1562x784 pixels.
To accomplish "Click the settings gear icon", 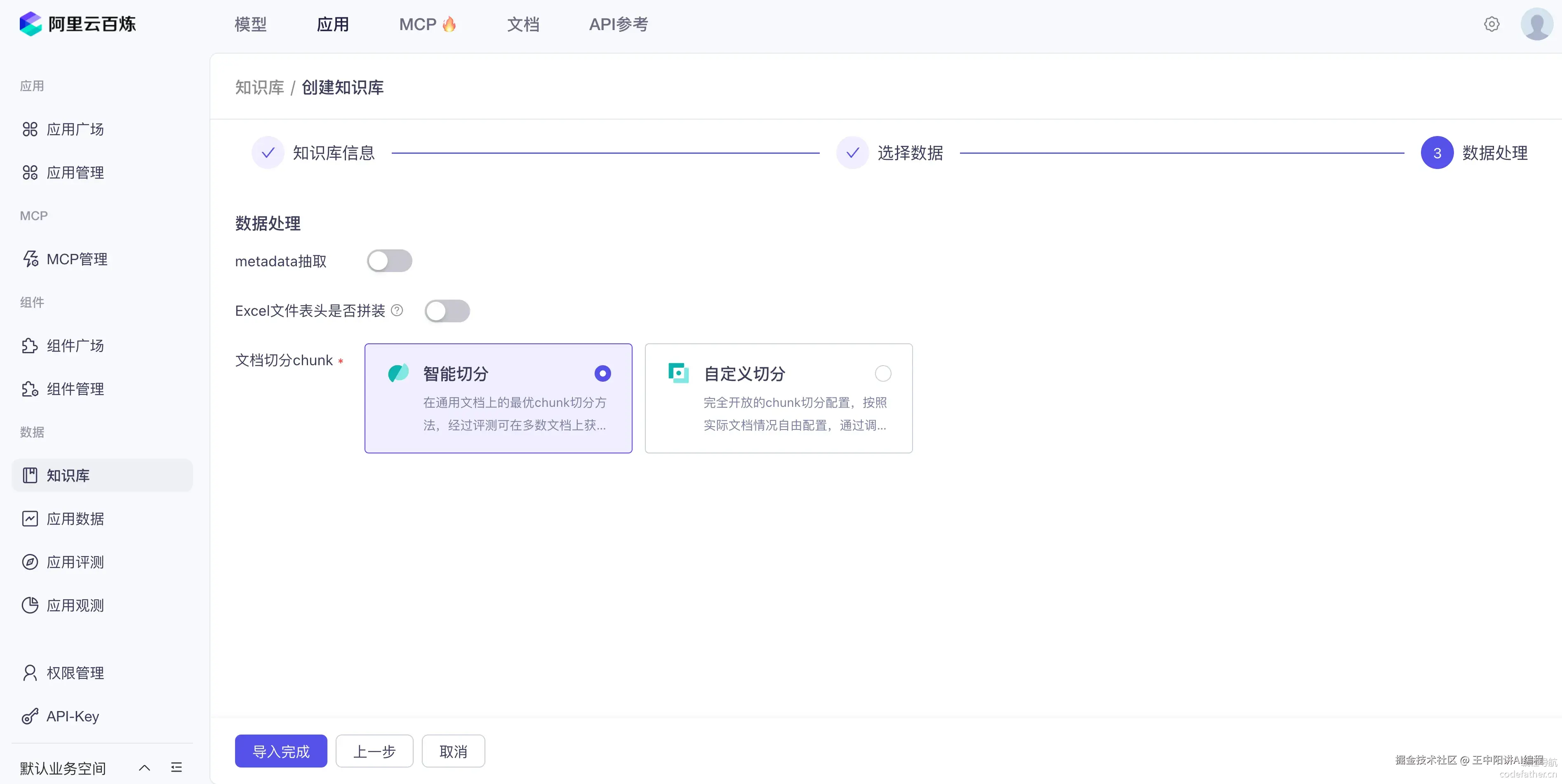I will pyautogui.click(x=1491, y=24).
